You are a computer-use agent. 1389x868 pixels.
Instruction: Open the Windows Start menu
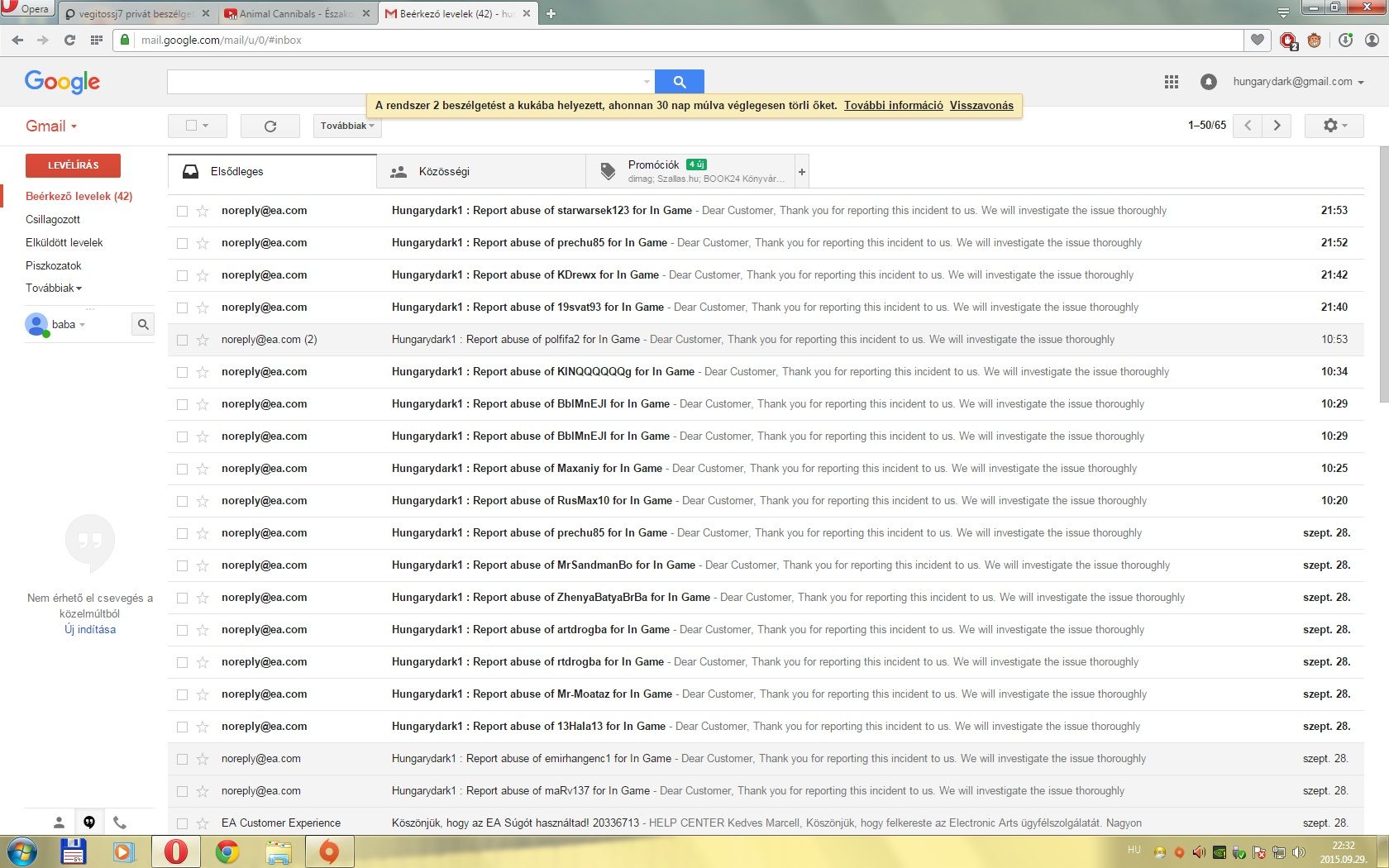[x=21, y=851]
